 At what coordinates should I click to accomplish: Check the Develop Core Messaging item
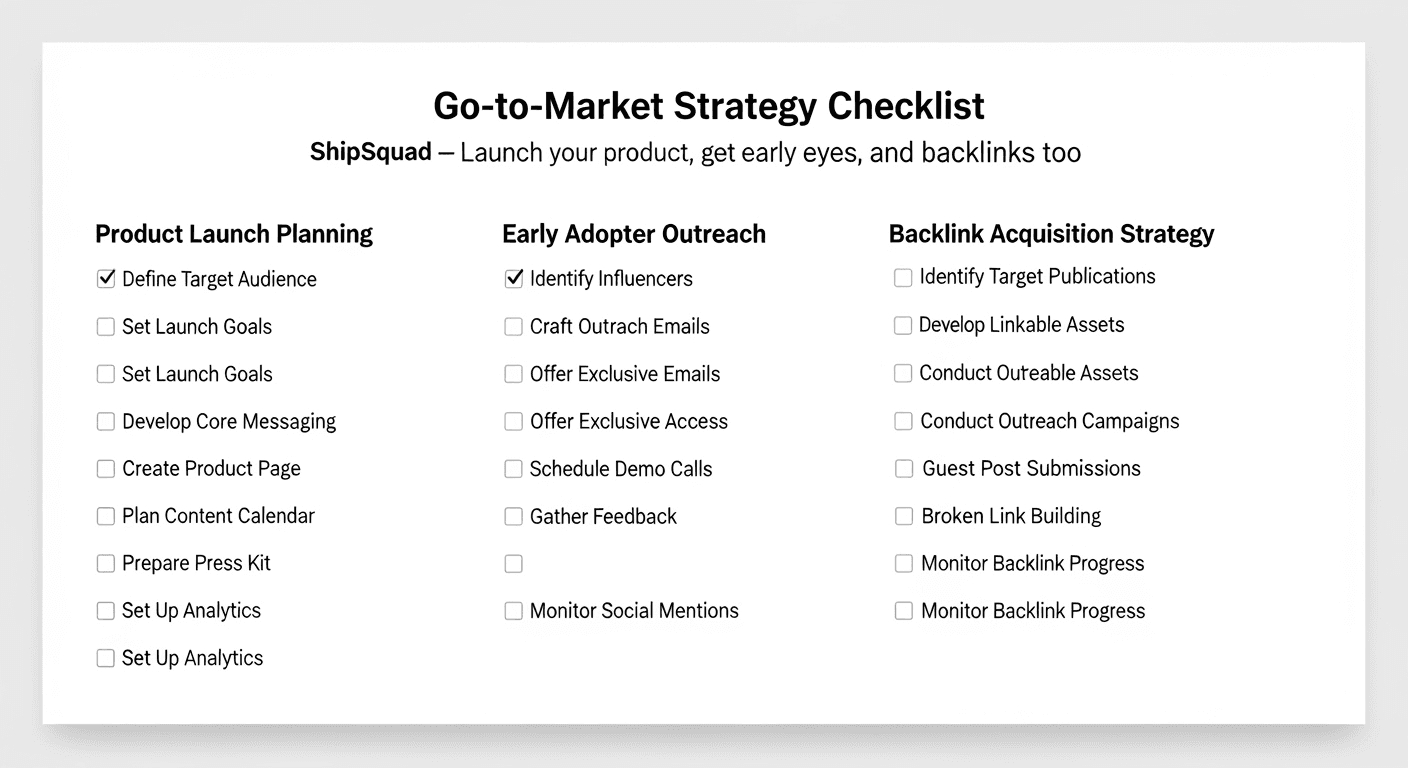[105, 422]
